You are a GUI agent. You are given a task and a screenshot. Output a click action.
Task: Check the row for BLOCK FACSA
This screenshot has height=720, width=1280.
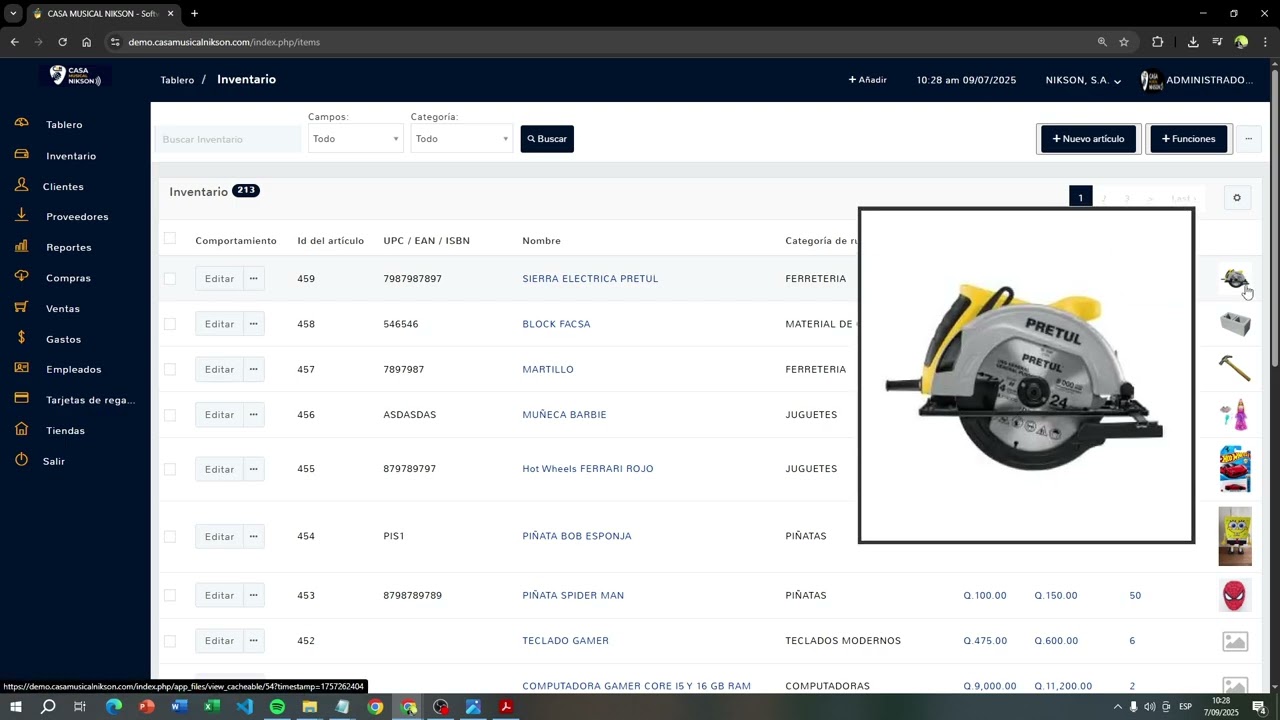pyautogui.click(x=170, y=324)
